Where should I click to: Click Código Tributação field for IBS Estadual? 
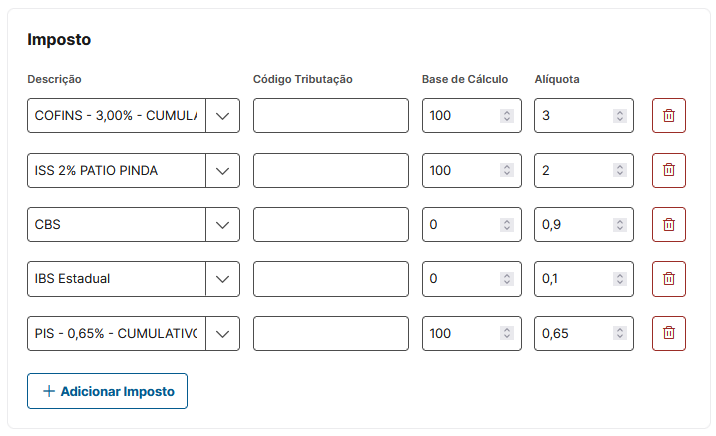(330, 279)
